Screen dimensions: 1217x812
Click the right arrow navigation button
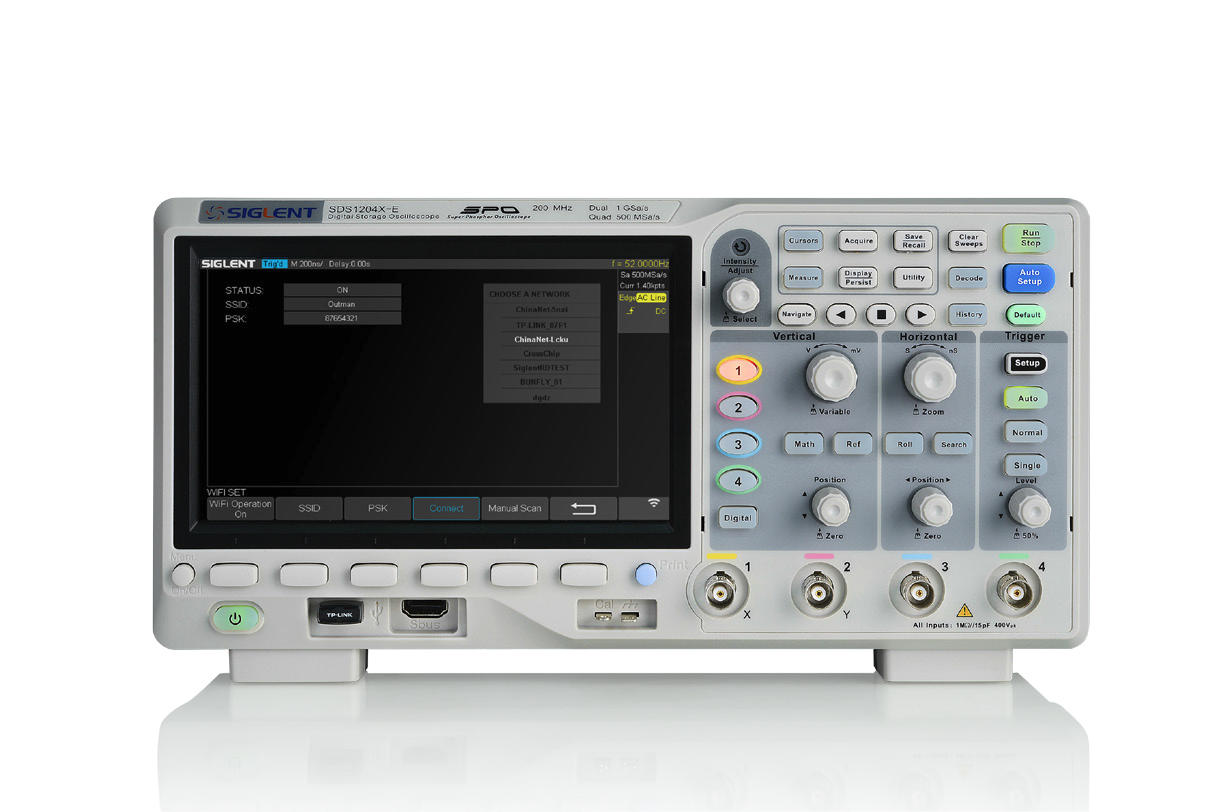(920, 314)
